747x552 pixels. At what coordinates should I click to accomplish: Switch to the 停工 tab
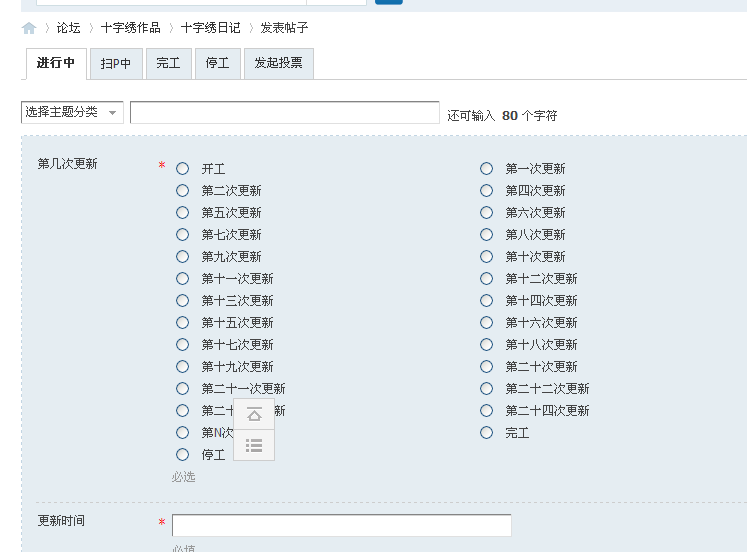click(218, 63)
